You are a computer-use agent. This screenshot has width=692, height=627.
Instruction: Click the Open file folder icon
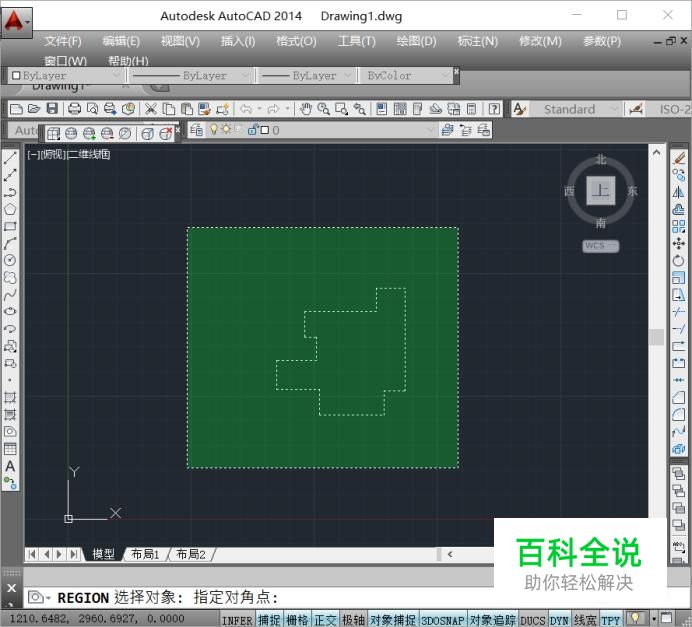34,109
